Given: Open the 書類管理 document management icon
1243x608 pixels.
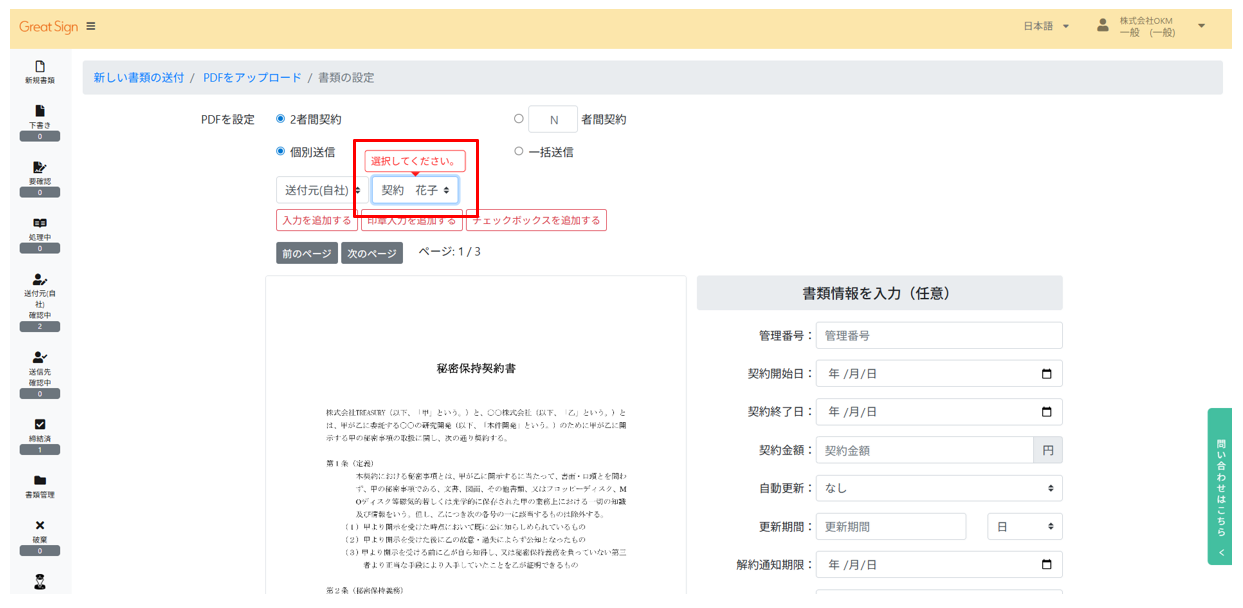Looking at the screenshot, I should click(x=40, y=483).
